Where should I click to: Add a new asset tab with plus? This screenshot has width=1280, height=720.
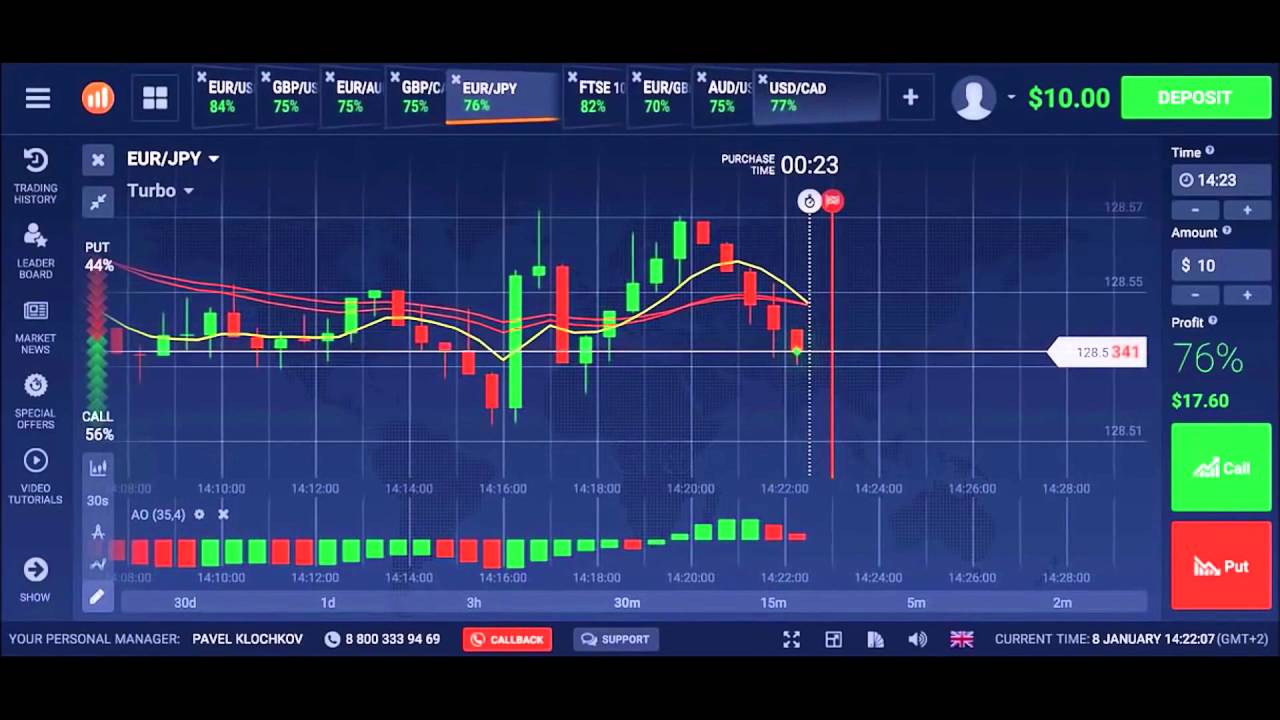click(910, 98)
